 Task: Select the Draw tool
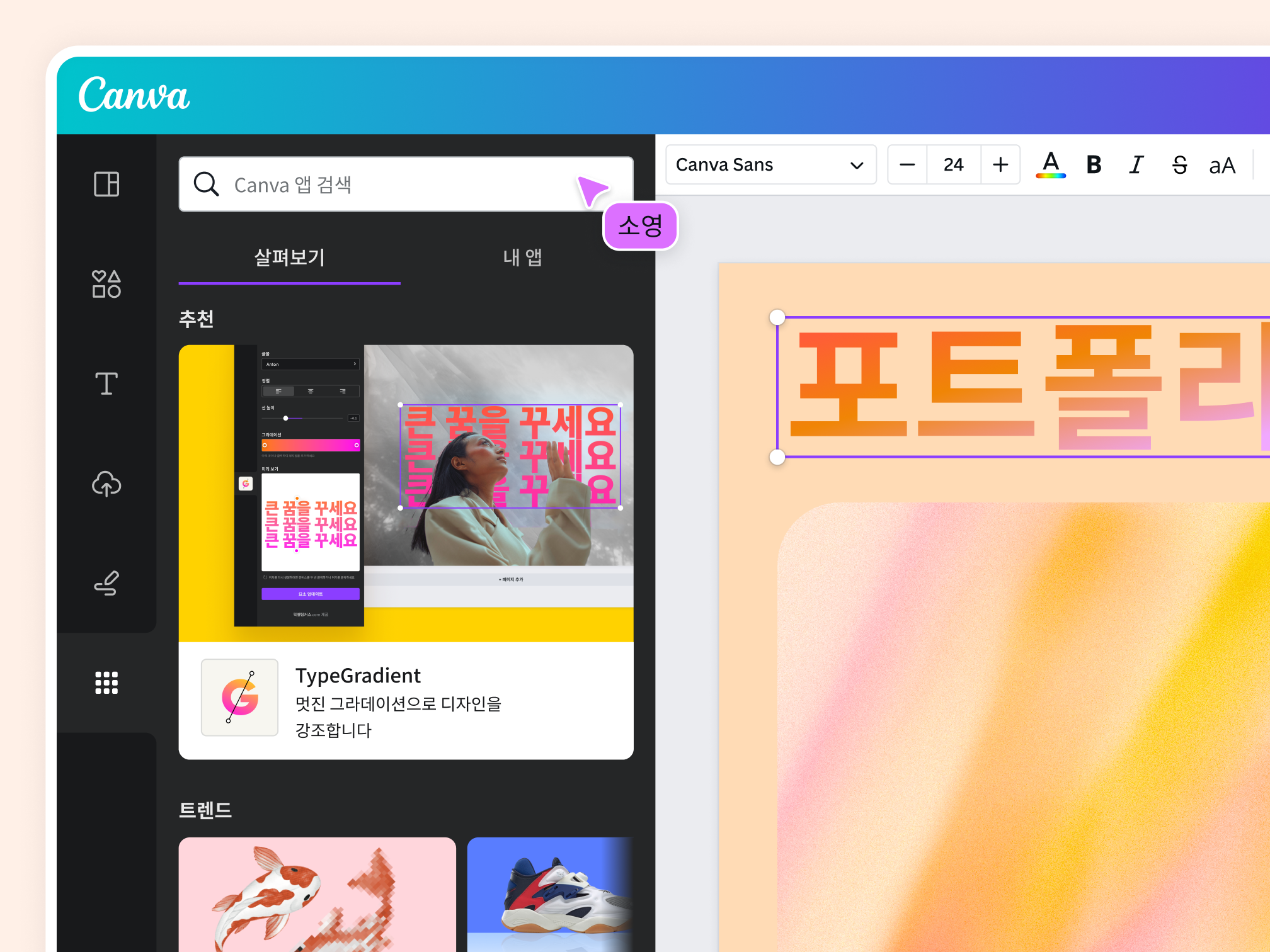(x=106, y=583)
